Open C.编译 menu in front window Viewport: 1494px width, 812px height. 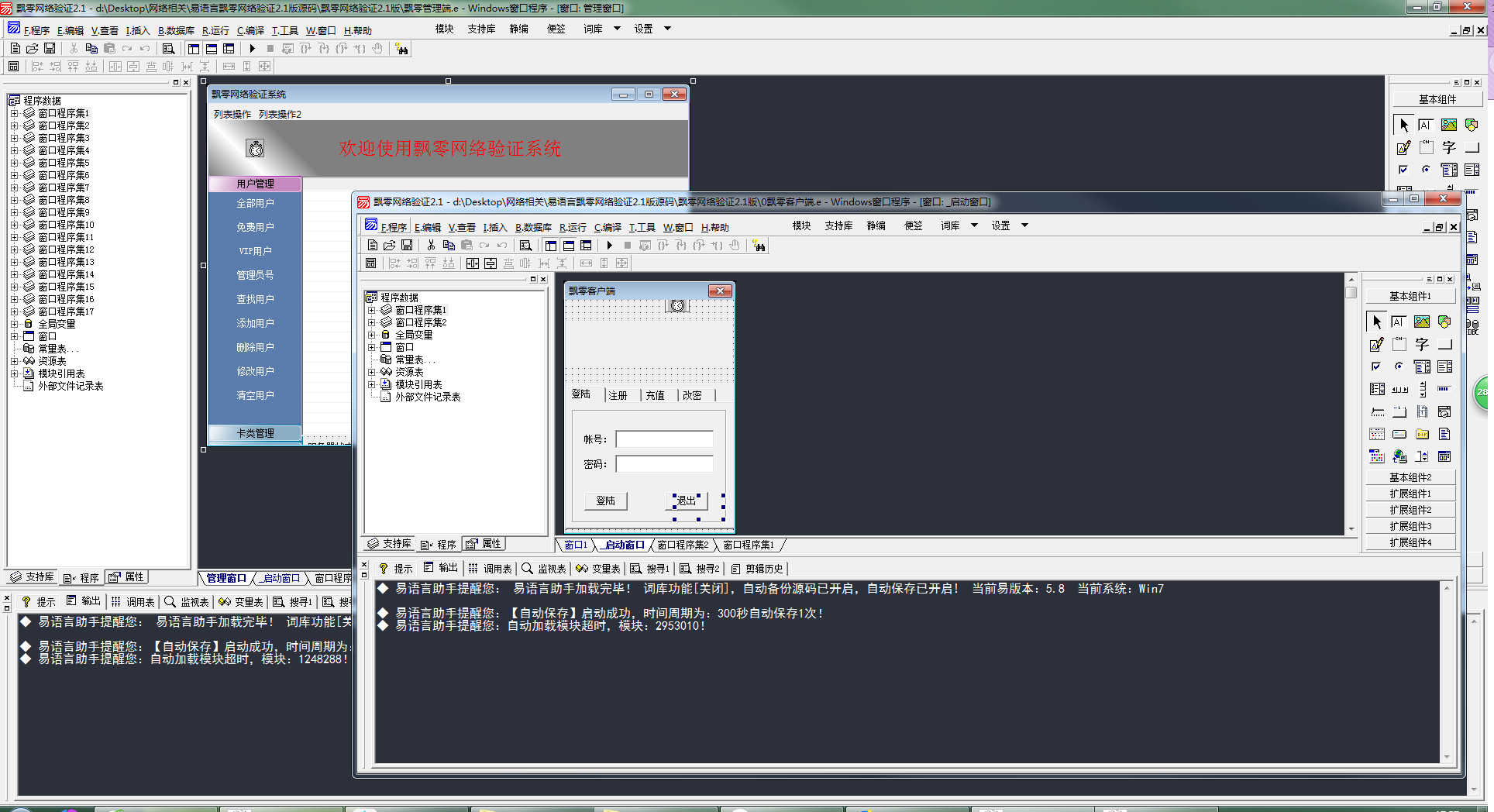[608, 227]
